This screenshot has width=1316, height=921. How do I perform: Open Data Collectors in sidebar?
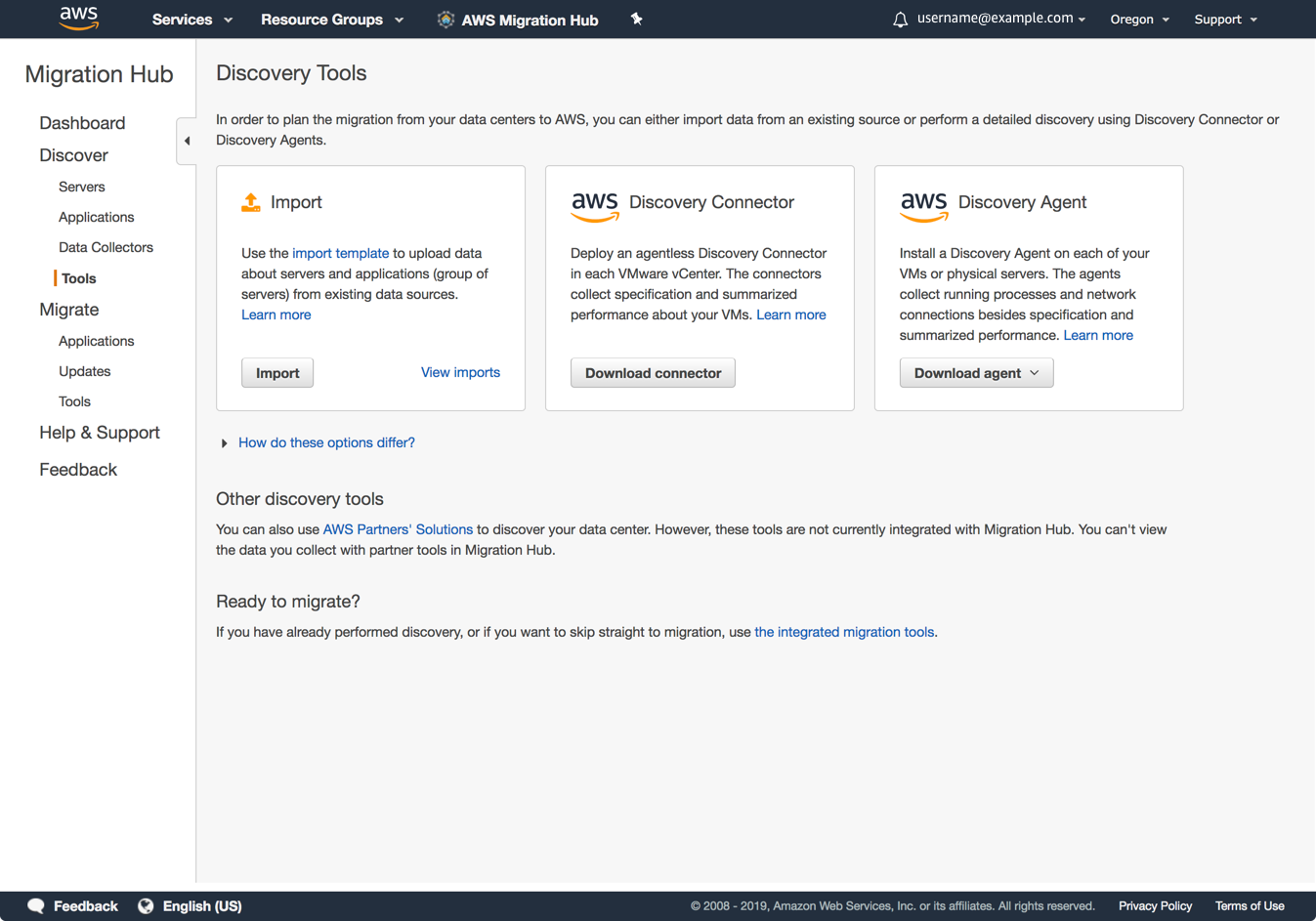(x=106, y=247)
